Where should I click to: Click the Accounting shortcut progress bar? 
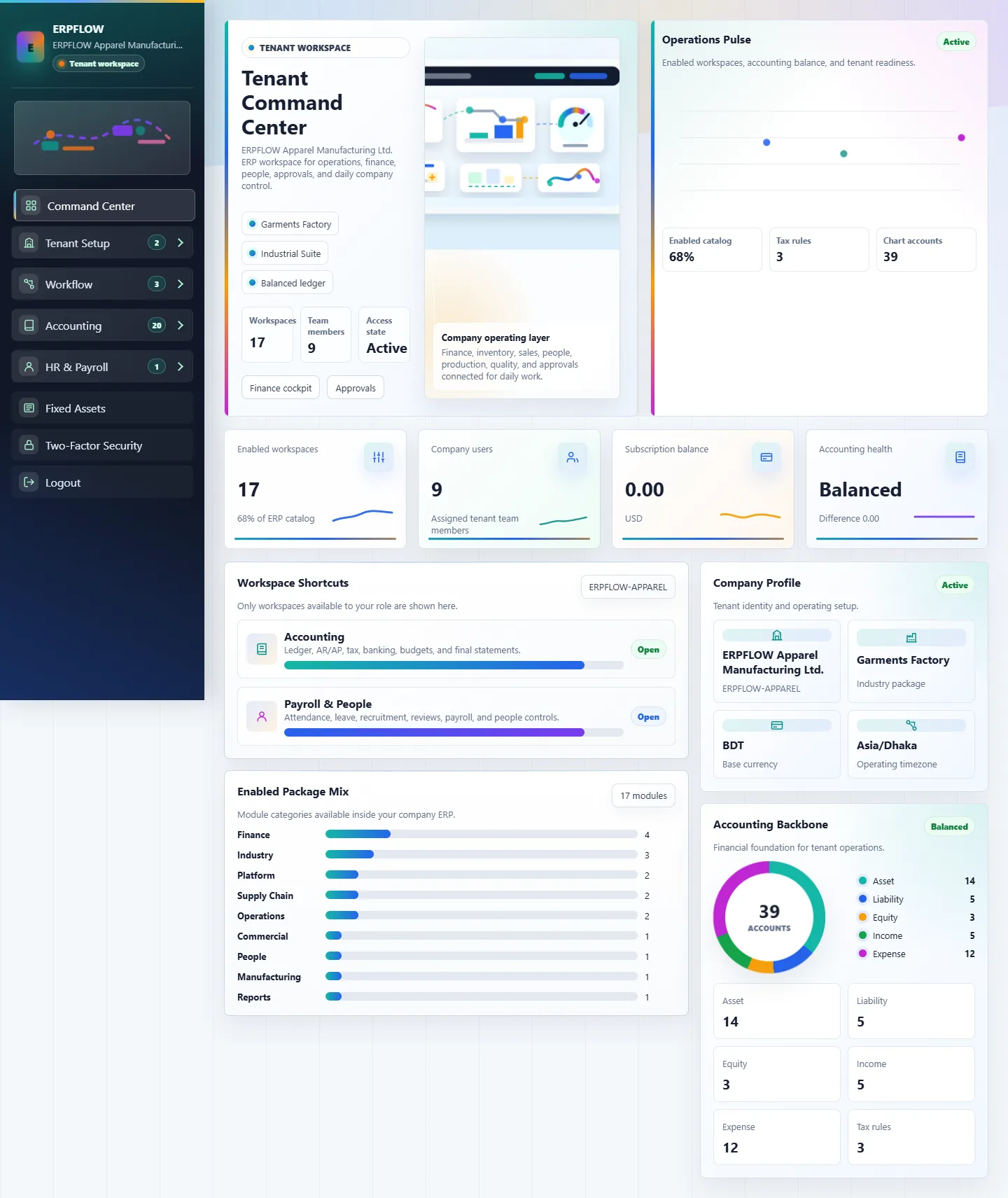coord(454,665)
